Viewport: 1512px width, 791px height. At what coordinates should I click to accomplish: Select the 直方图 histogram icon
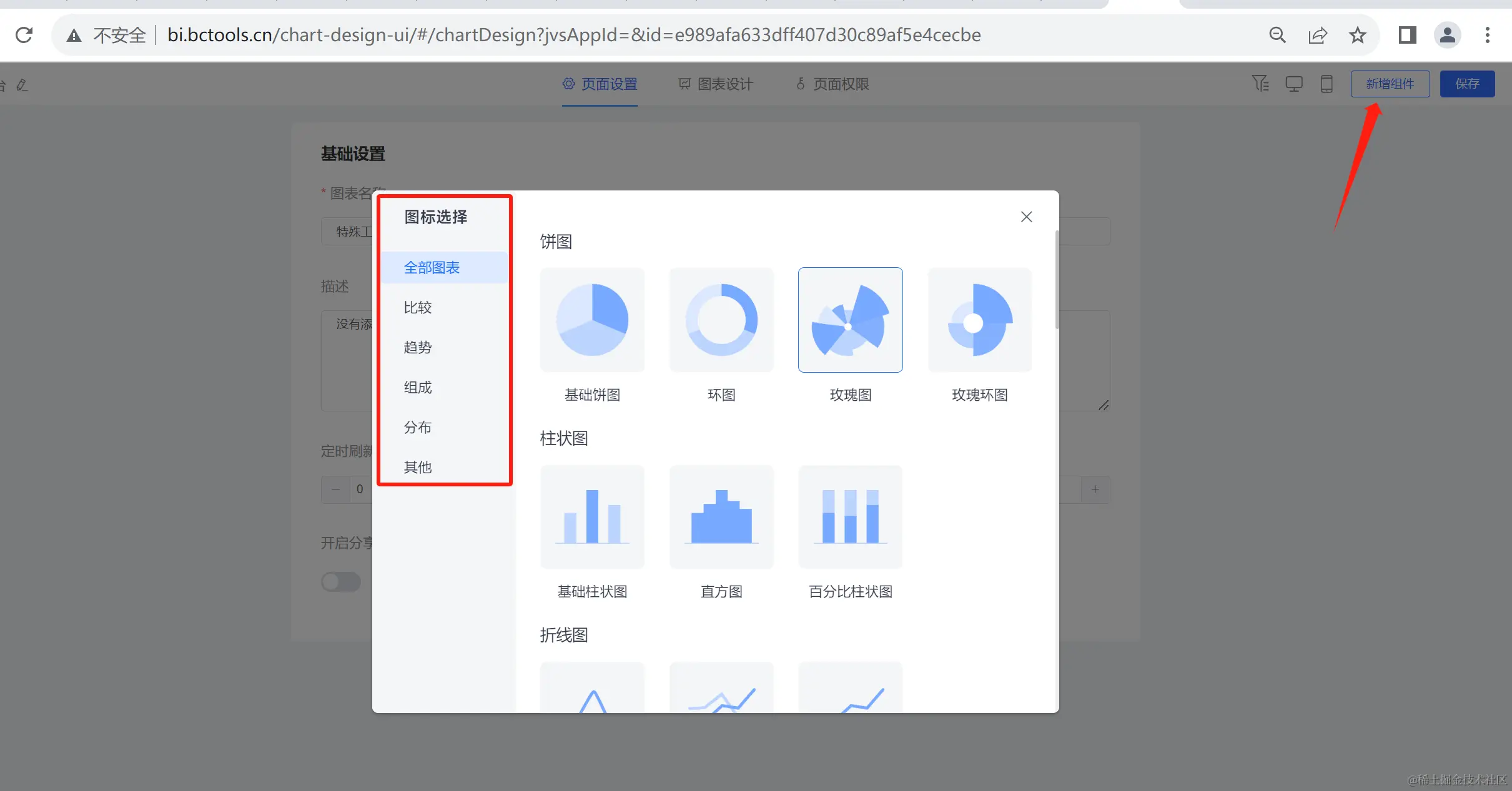click(x=721, y=517)
